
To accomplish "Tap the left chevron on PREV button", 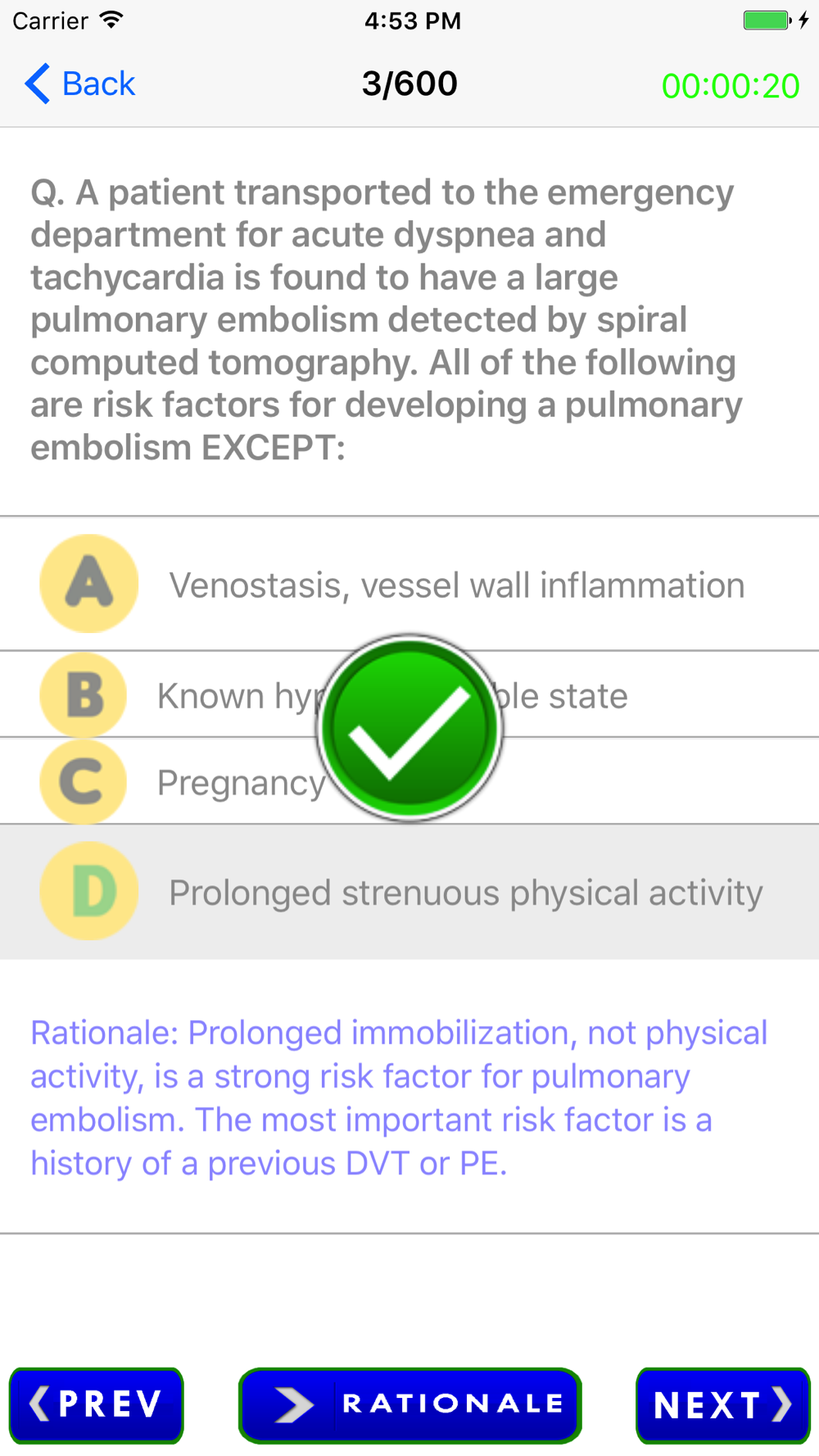I will (x=39, y=1404).
